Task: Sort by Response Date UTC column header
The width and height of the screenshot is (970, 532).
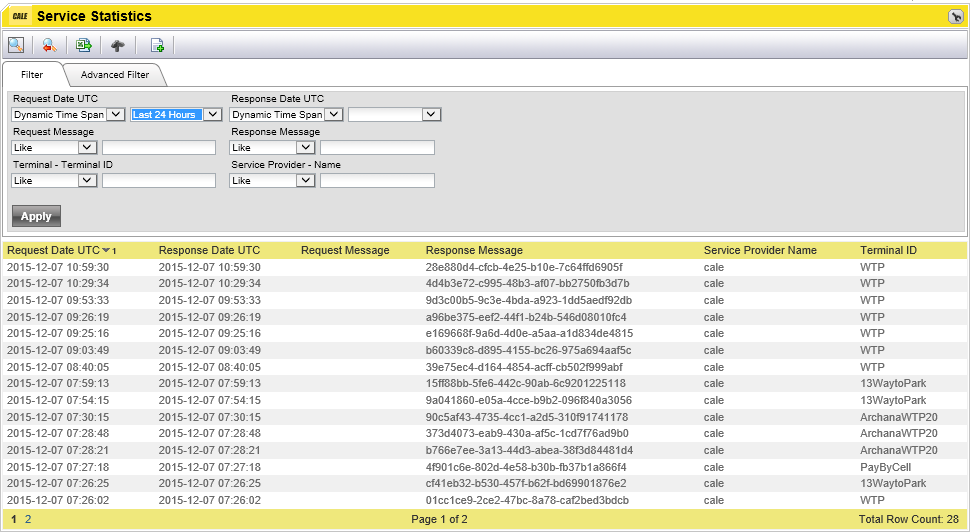Action: 209,251
